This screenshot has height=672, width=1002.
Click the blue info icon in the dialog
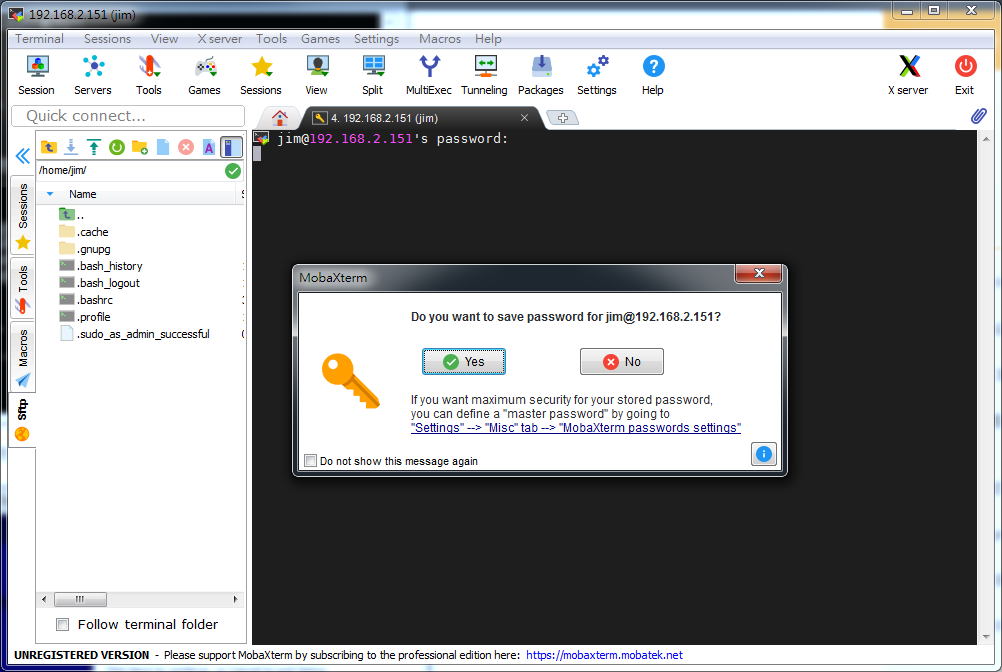764,454
